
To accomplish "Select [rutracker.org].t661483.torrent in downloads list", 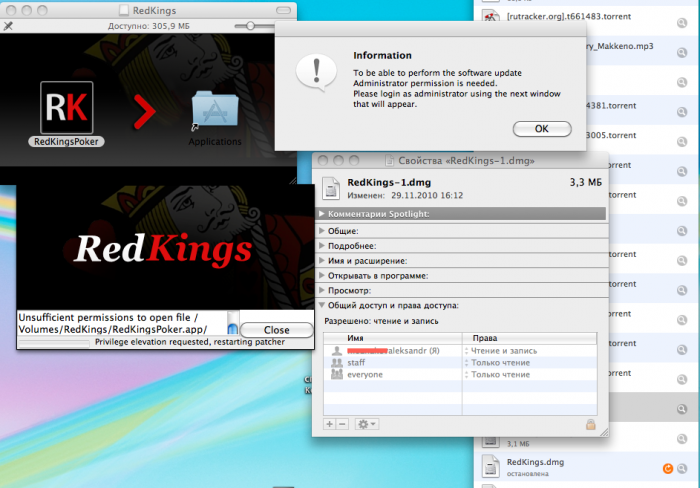I will click(x=587, y=20).
